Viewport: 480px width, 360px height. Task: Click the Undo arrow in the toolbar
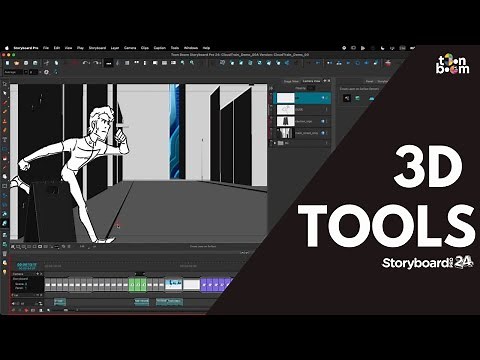[x=85, y=63]
